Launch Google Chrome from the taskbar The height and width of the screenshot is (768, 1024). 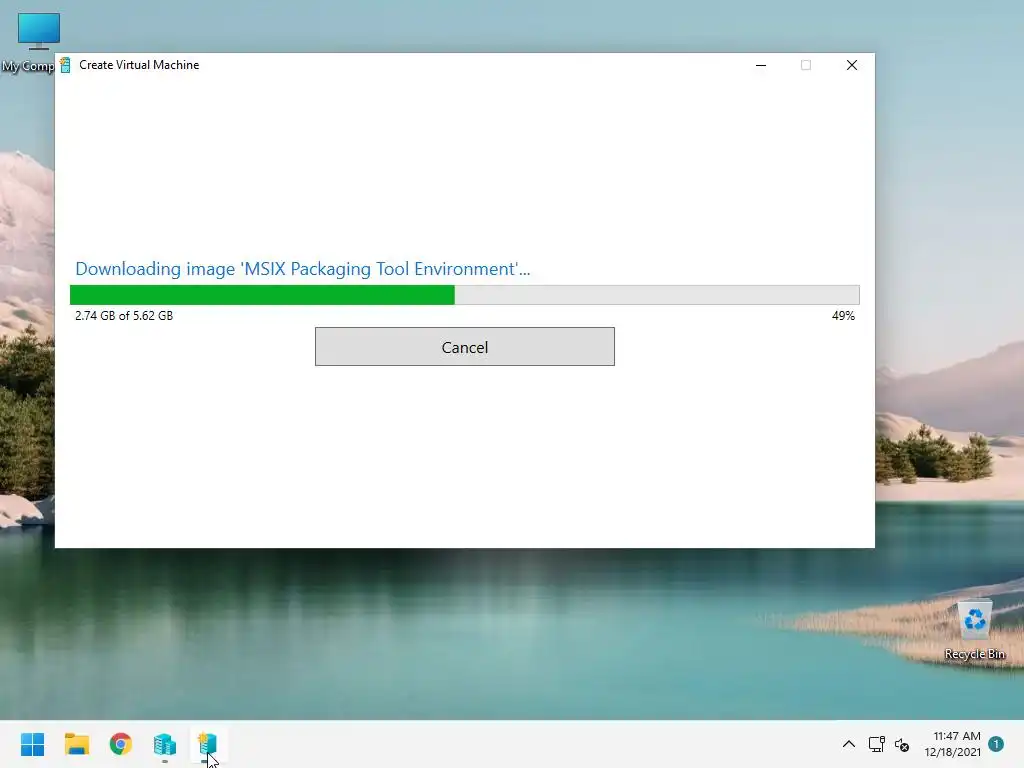click(120, 744)
